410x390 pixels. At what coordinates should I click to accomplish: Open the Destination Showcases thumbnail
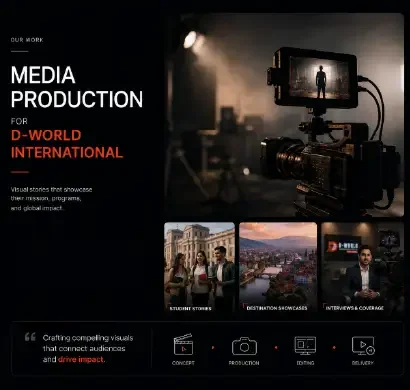278,267
